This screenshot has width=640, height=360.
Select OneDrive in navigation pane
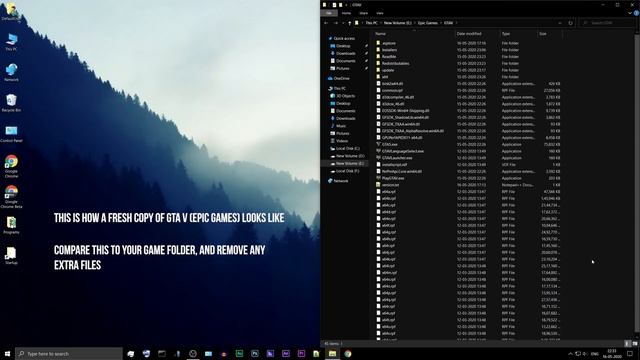click(341, 78)
